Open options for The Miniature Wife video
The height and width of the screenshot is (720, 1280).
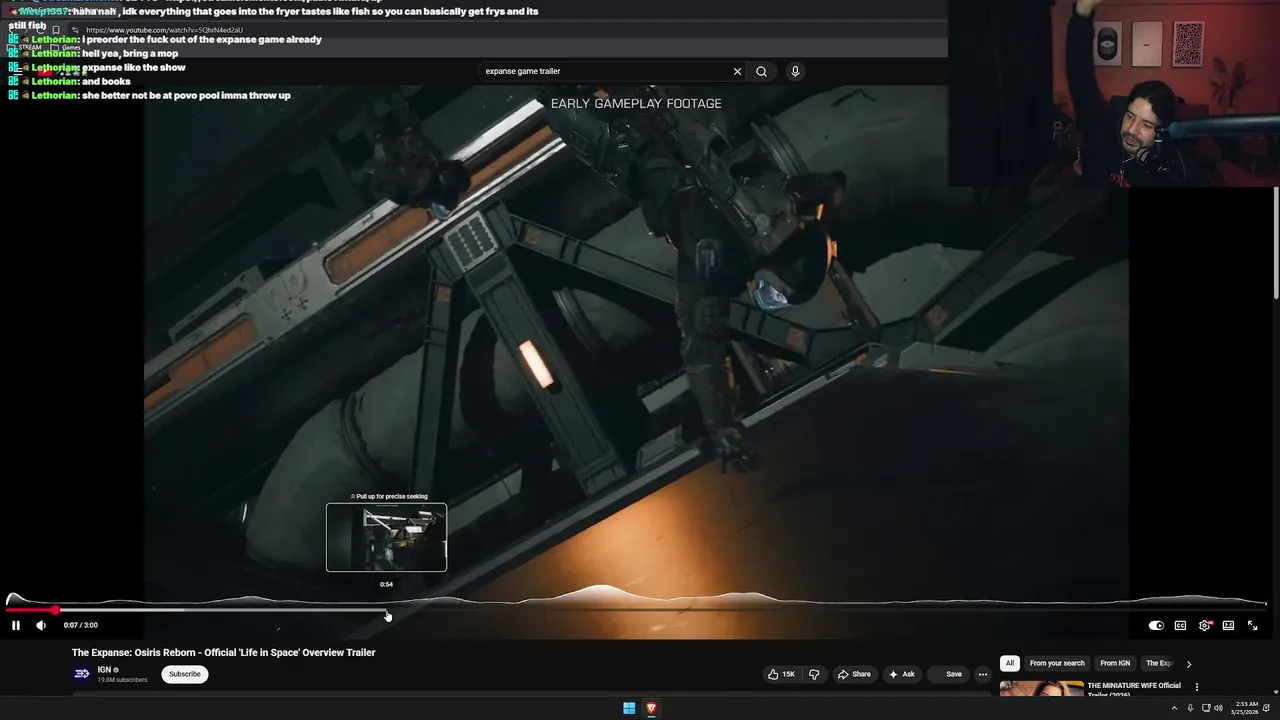[1197, 687]
